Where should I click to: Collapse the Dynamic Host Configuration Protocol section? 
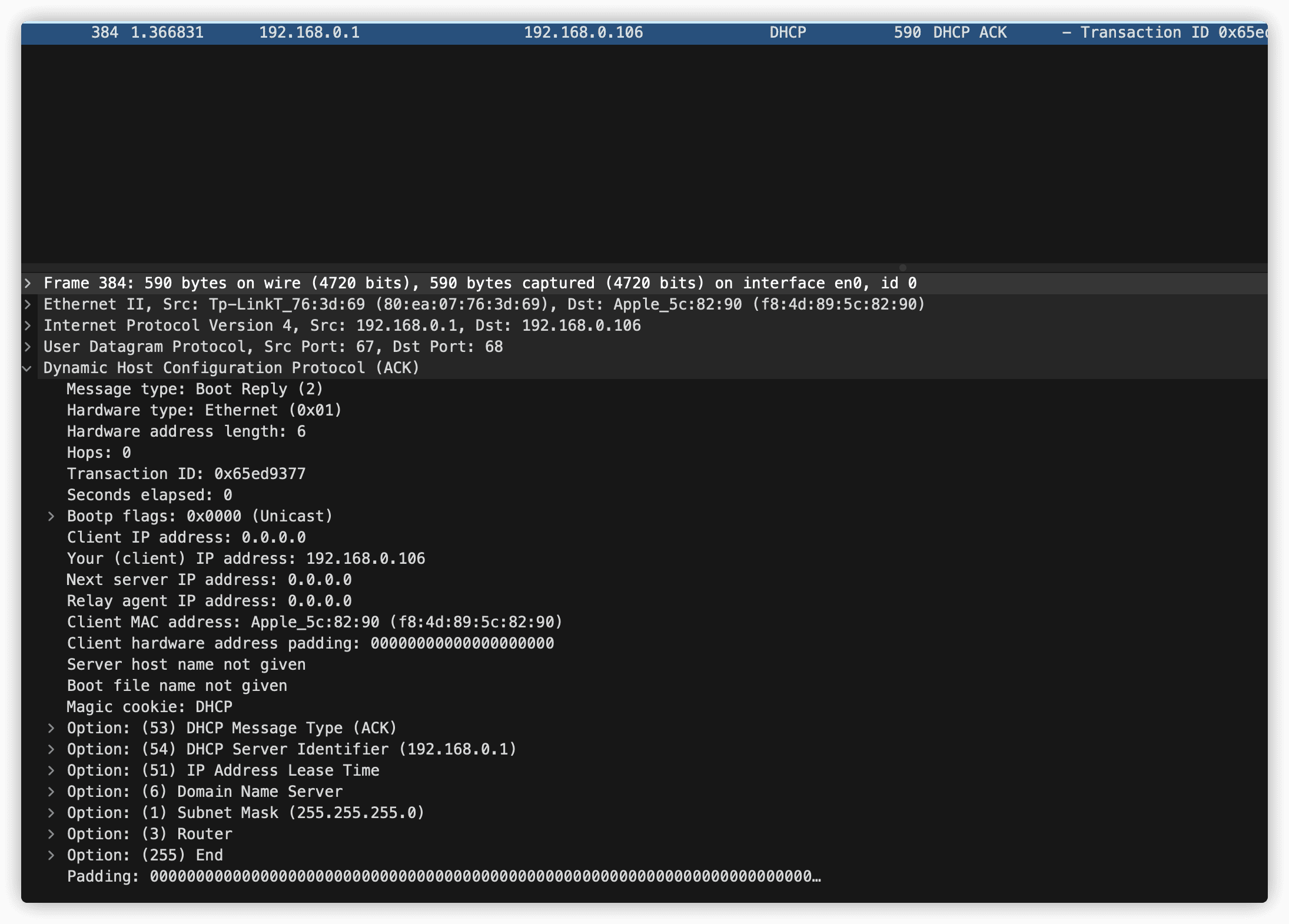pos(28,368)
